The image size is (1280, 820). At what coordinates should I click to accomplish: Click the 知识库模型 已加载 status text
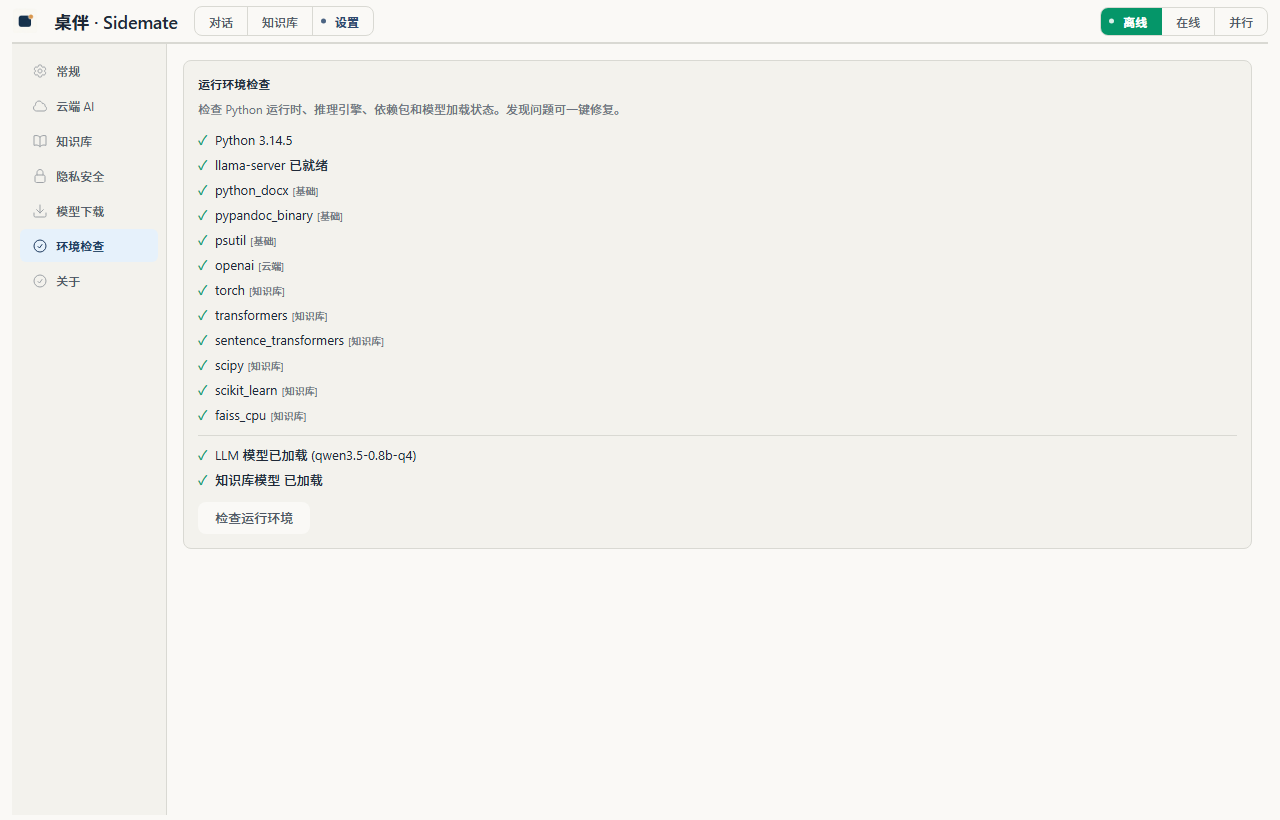pyautogui.click(x=269, y=481)
